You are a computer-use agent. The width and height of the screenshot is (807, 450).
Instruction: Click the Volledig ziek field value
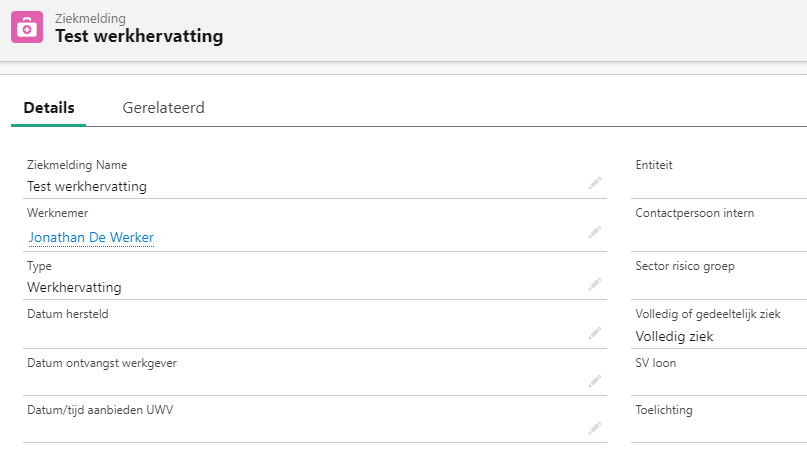(674, 336)
